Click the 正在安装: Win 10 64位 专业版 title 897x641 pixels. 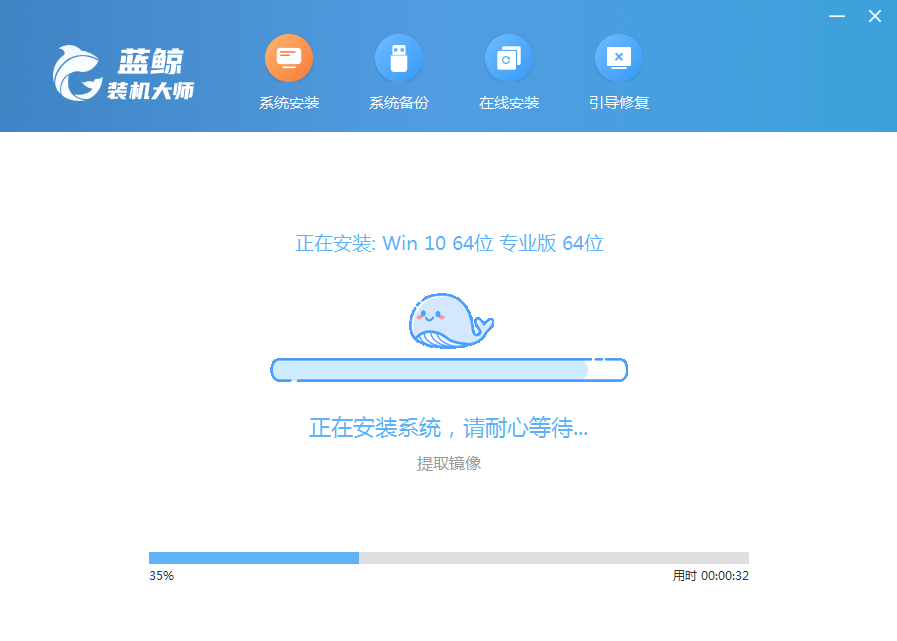pos(449,243)
